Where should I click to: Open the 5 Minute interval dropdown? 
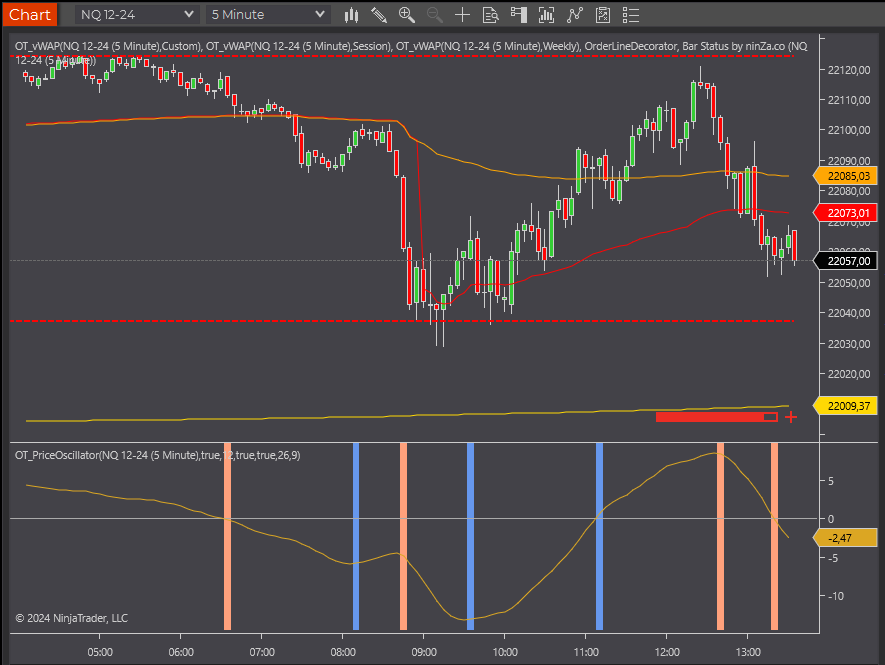266,14
